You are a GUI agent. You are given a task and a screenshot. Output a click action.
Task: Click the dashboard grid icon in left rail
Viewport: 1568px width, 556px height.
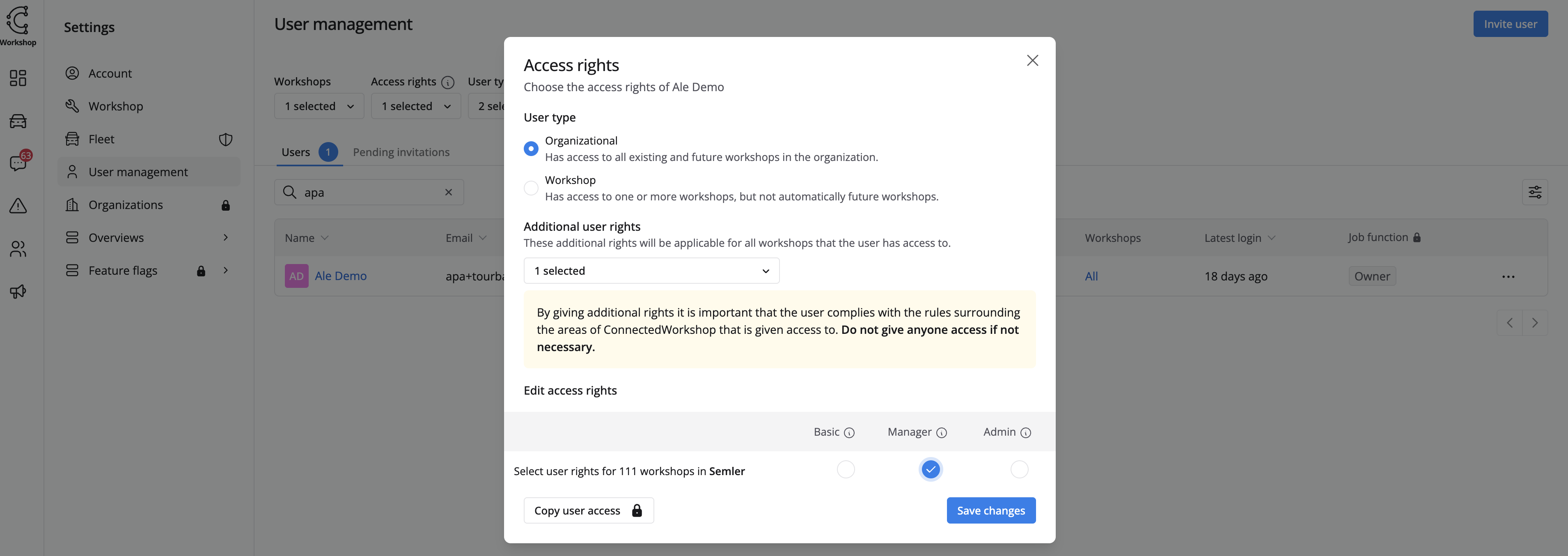18,78
